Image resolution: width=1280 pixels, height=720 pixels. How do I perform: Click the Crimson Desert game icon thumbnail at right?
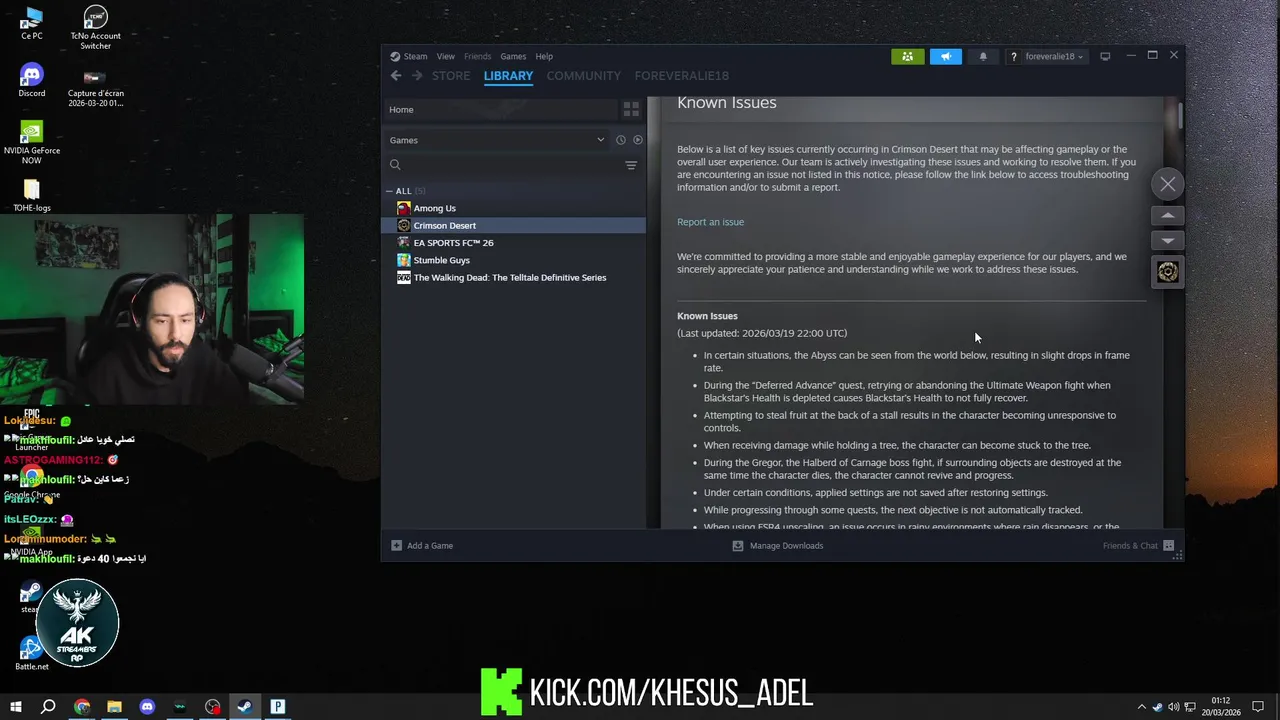pos(1168,272)
